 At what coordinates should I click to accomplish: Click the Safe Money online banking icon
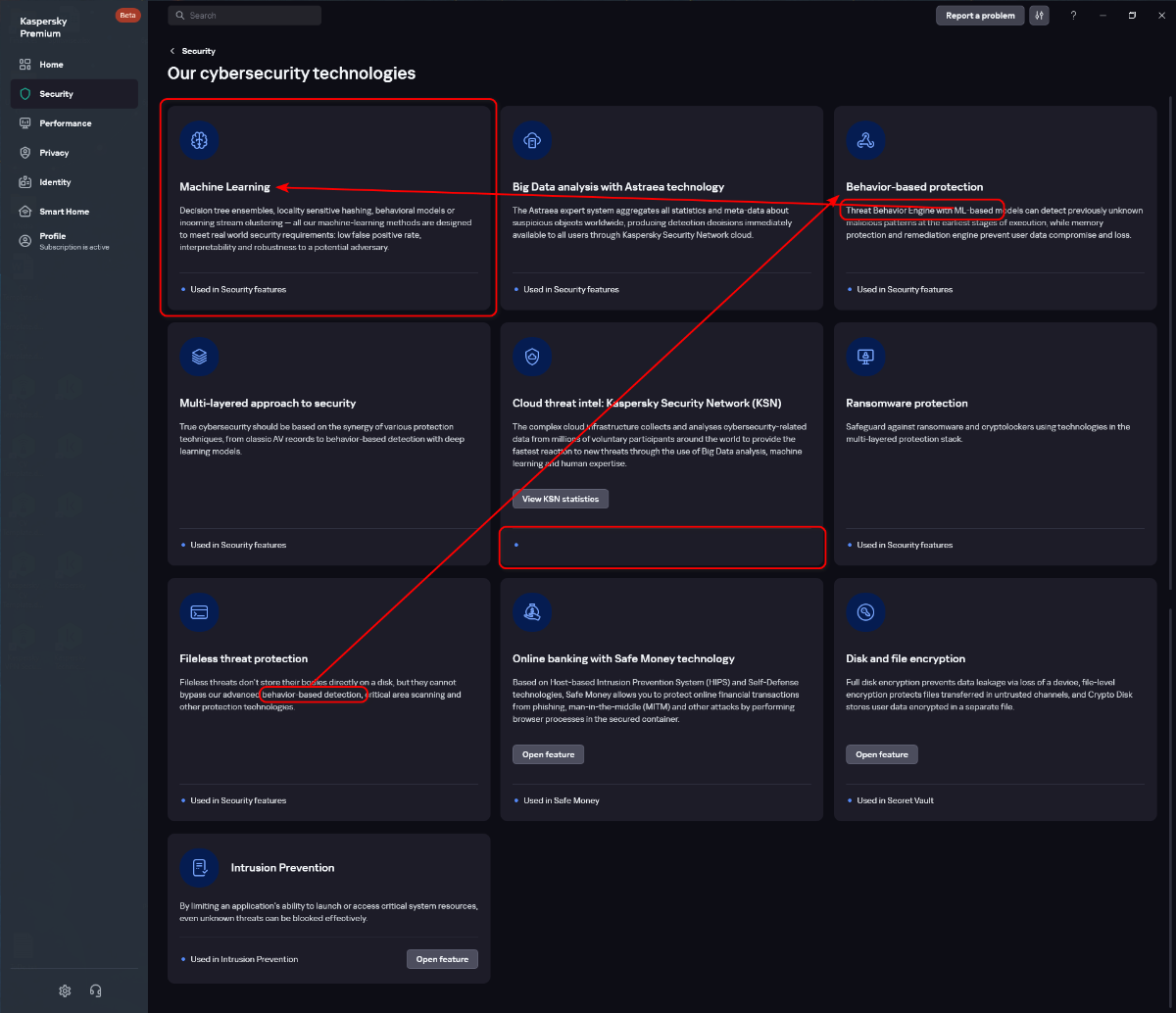[532, 612]
